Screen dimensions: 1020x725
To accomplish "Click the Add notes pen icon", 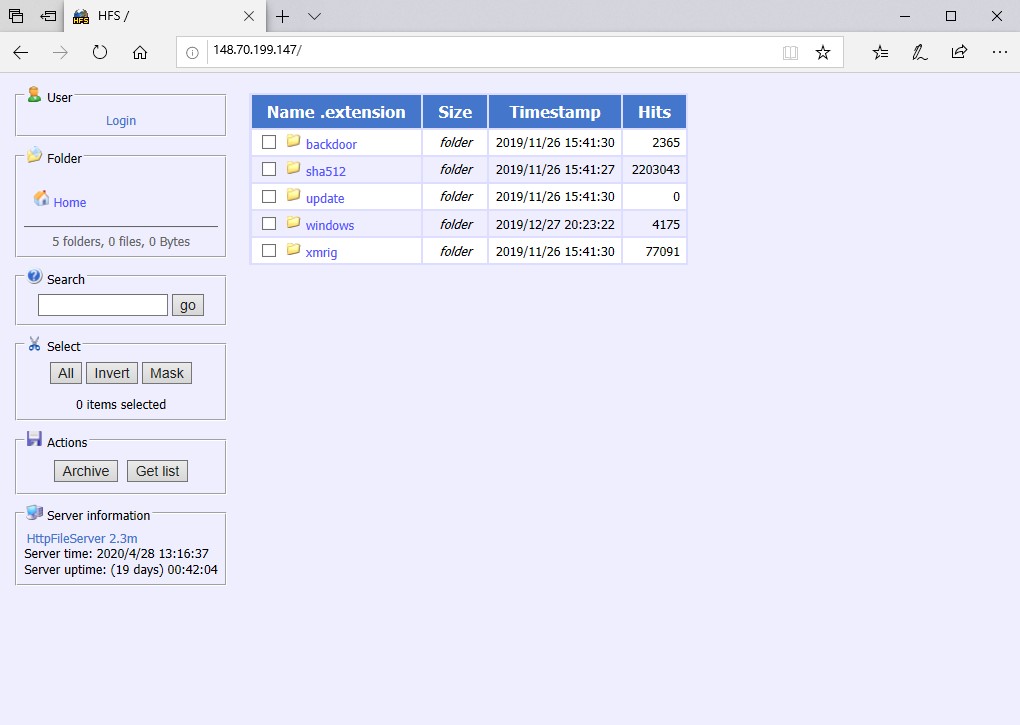I will coord(919,53).
